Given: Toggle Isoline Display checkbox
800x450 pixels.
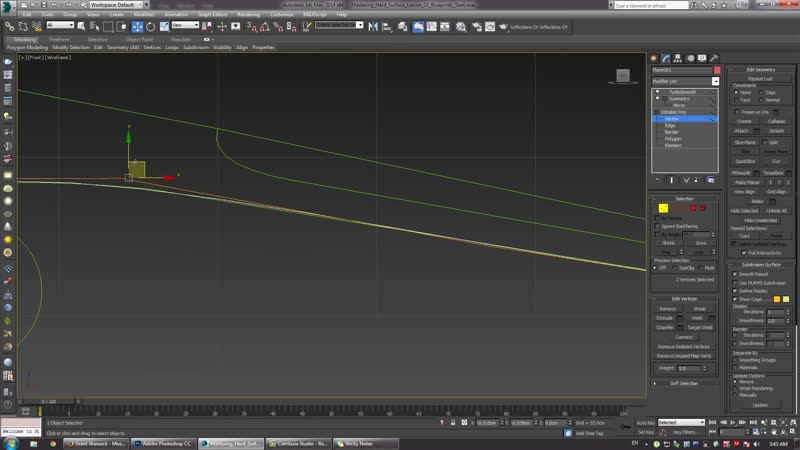Looking at the screenshot, I should coord(735,291).
